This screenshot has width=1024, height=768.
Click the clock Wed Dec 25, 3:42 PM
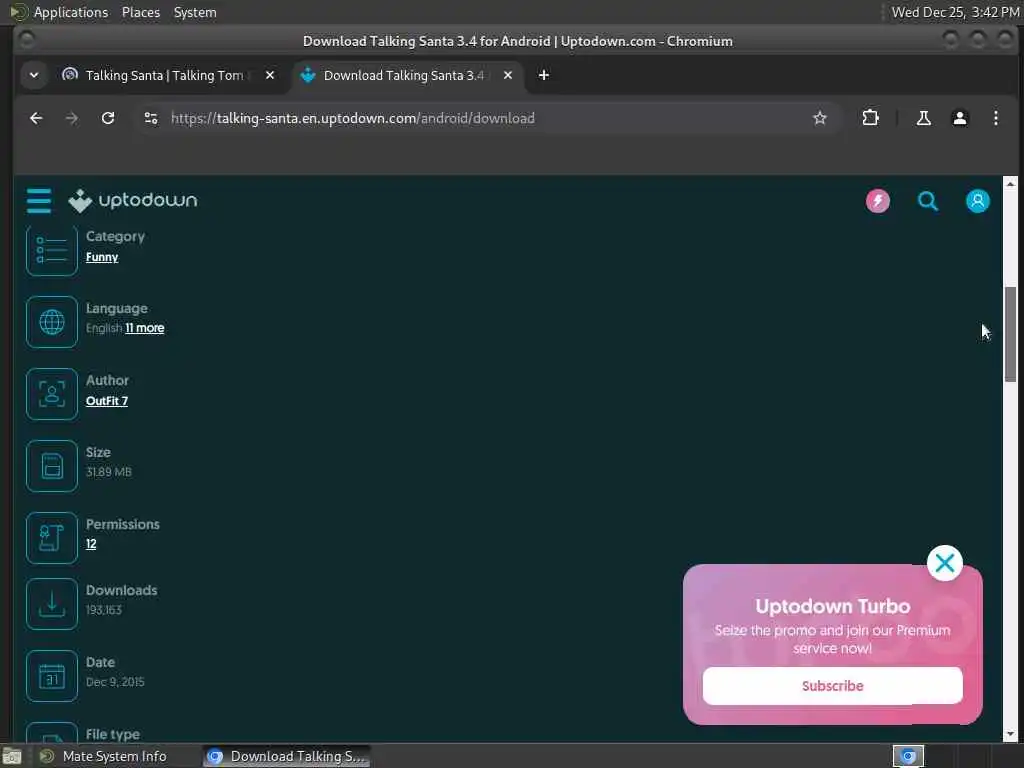(x=955, y=12)
